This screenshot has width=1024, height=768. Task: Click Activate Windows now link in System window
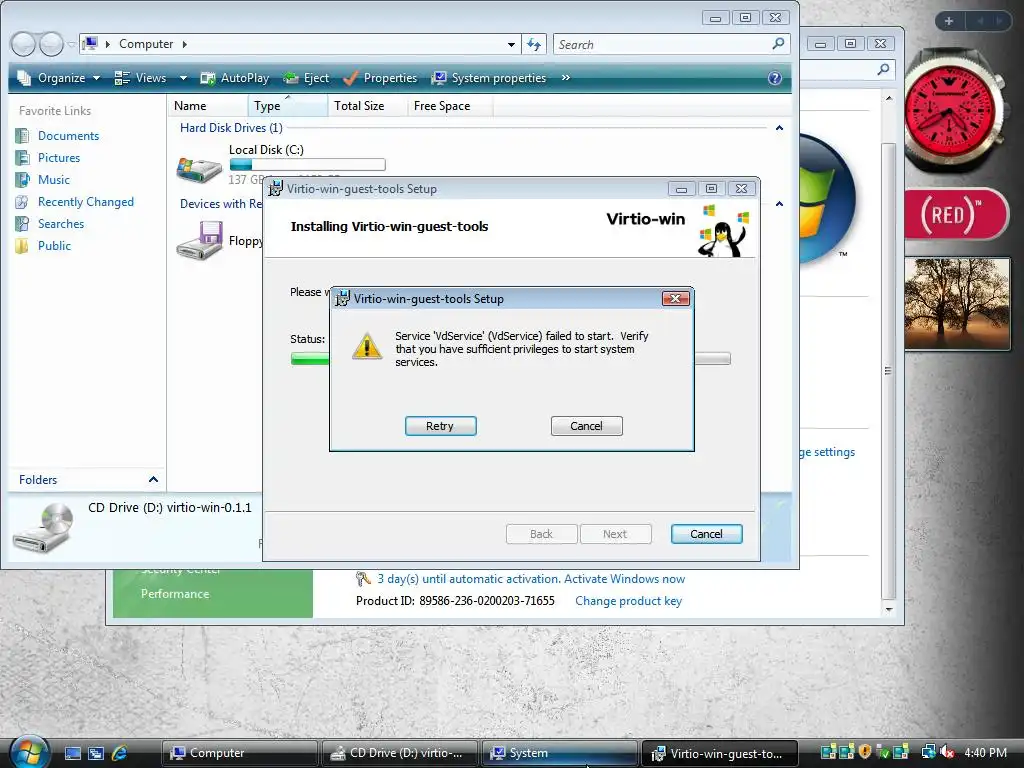[x=624, y=579]
